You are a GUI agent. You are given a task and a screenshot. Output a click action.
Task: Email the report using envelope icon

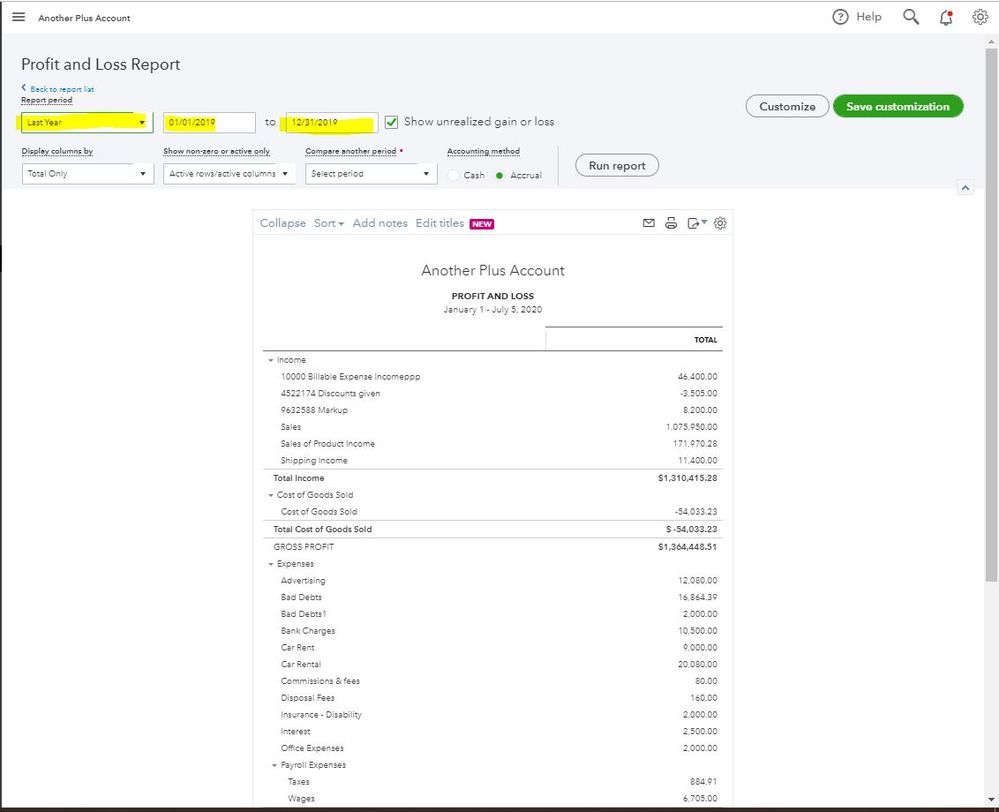(649, 223)
